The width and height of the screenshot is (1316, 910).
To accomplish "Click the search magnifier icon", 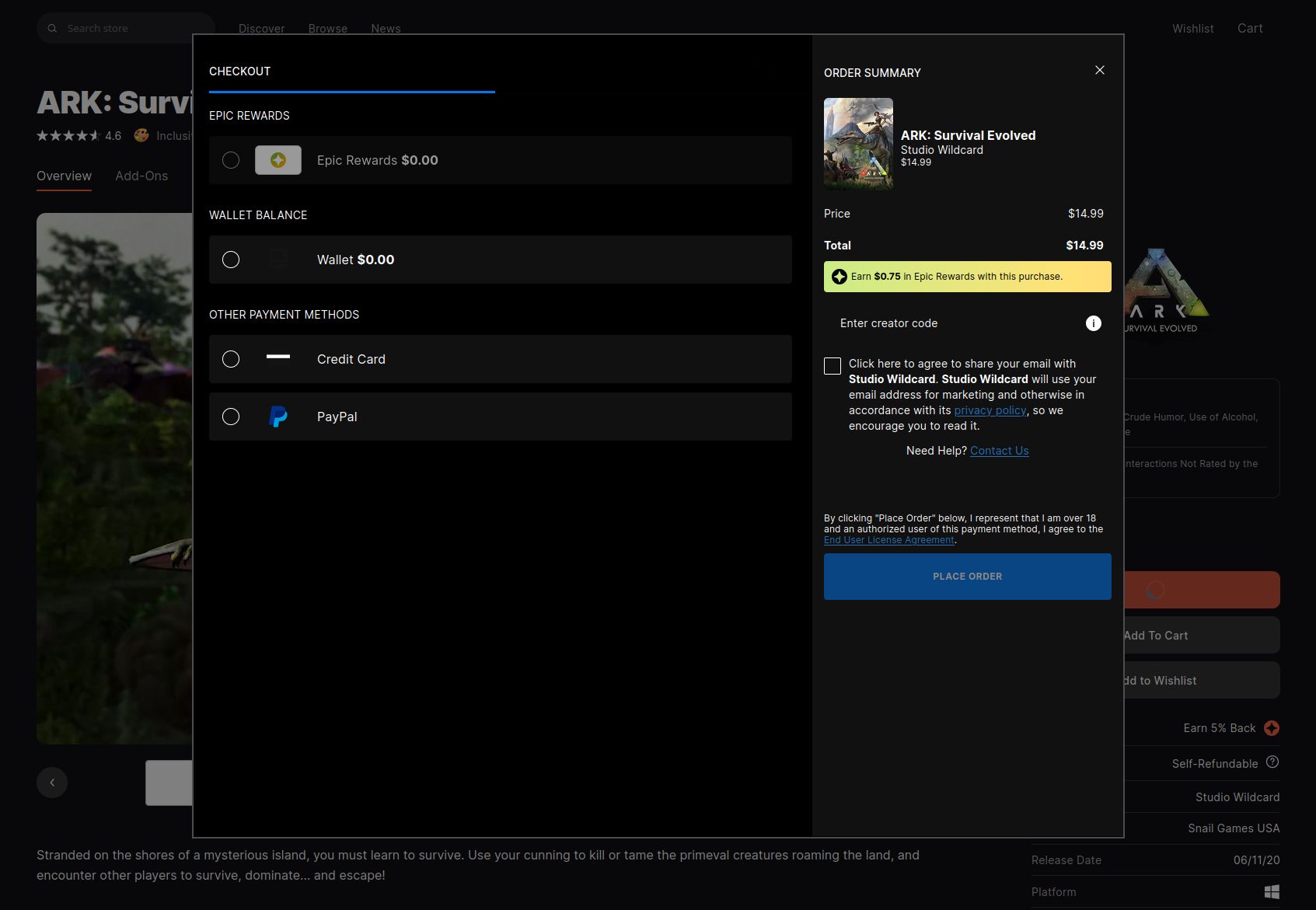I will click(52, 29).
